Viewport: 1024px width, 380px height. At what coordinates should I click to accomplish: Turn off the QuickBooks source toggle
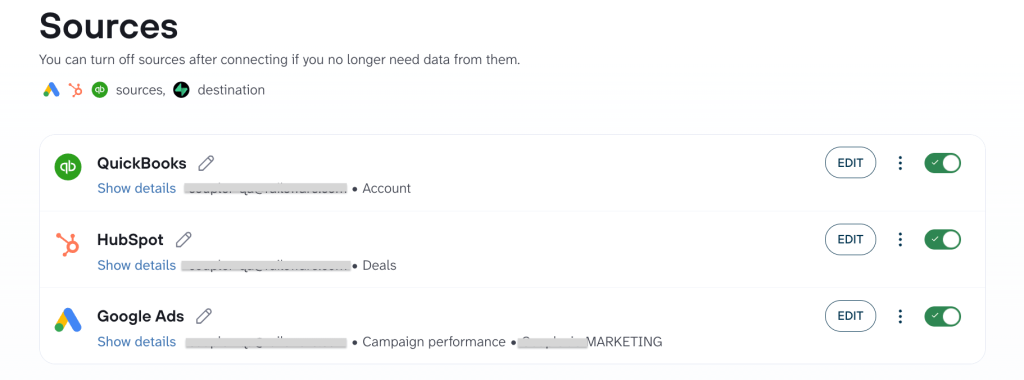click(x=942, y=163)
